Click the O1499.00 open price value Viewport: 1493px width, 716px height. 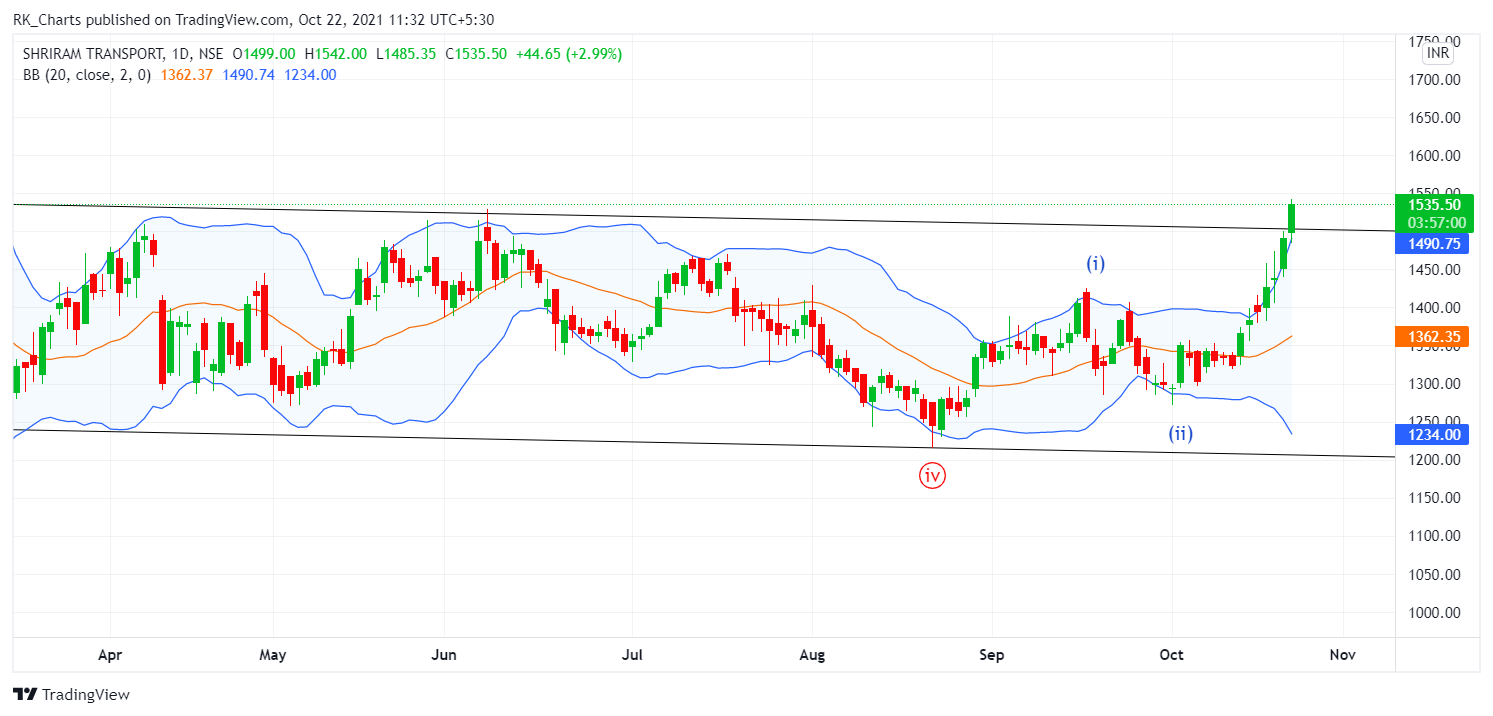pos(264,54)
